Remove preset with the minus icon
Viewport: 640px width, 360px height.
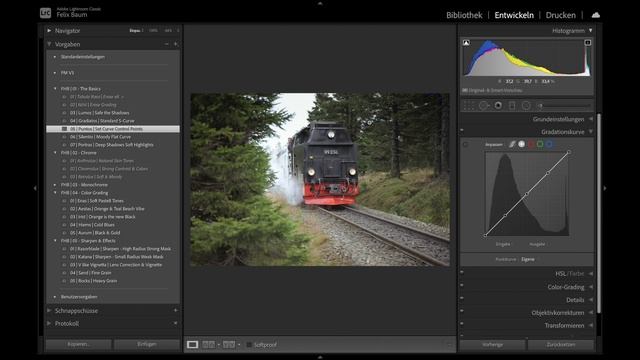click(167, 44)
